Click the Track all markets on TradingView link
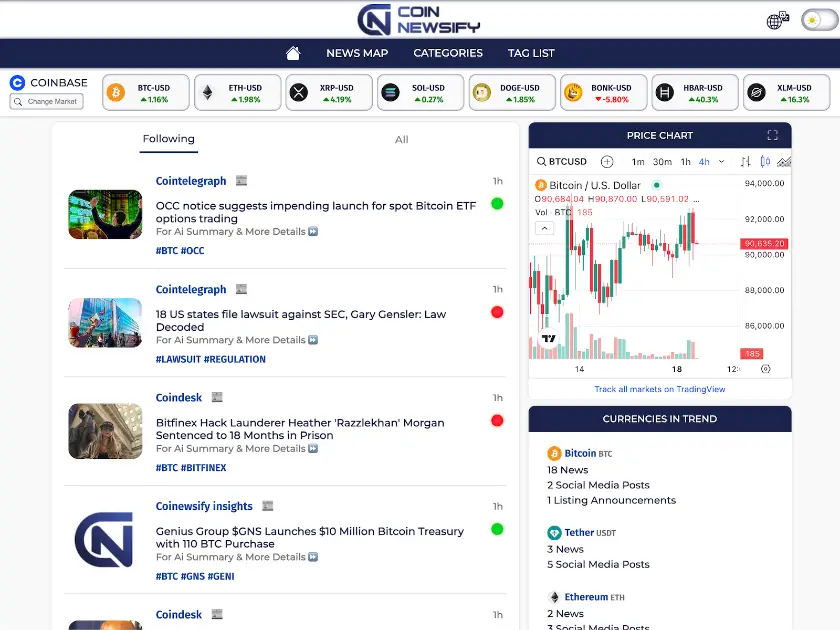 660,390
